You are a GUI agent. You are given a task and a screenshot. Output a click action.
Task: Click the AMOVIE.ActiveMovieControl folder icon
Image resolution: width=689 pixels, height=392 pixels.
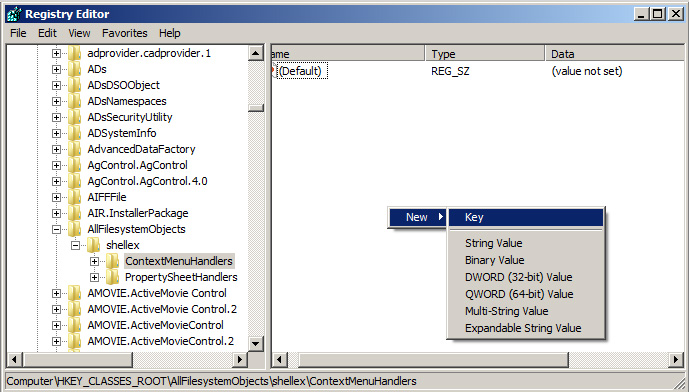coord(74,325)
